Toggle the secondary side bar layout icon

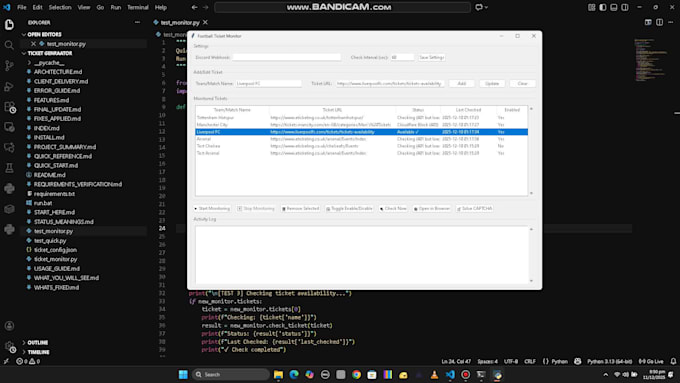[625, 7]
